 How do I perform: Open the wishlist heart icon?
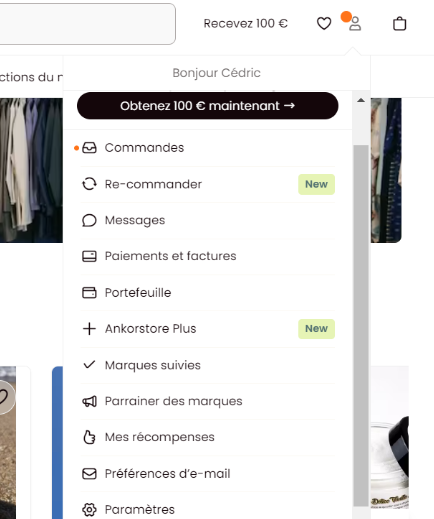[324, 24]
